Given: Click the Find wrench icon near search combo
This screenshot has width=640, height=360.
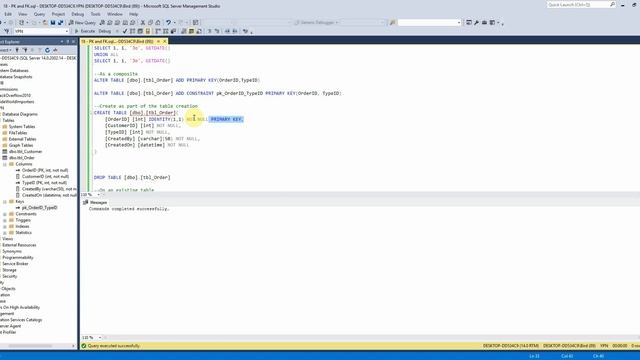Looking at the screenshot, I should 393,22.
